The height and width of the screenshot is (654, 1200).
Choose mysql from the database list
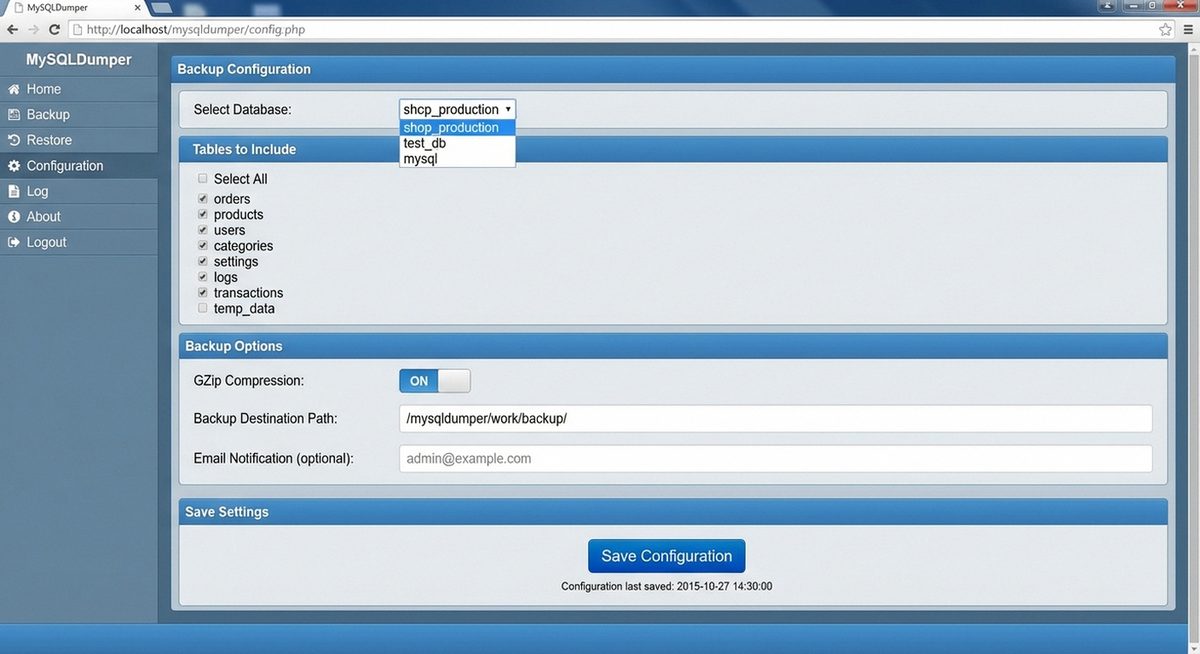[458, 159]
